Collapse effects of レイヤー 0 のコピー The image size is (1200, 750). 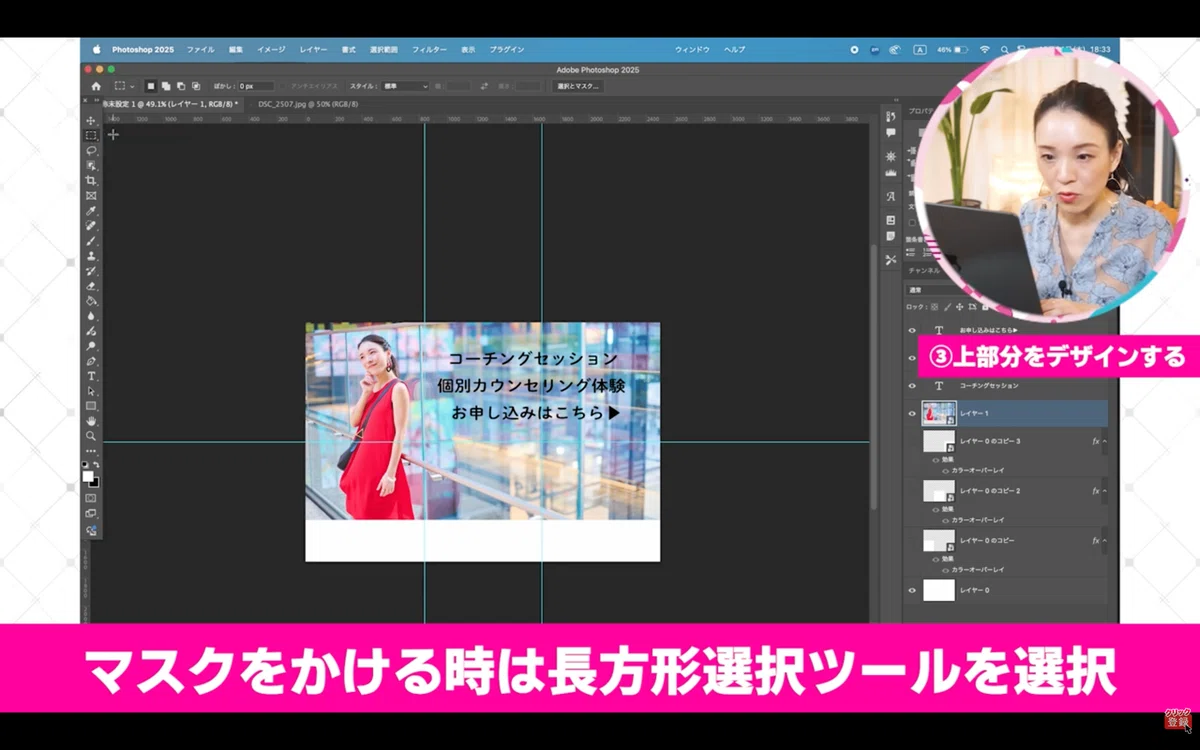coord(1104,540)
